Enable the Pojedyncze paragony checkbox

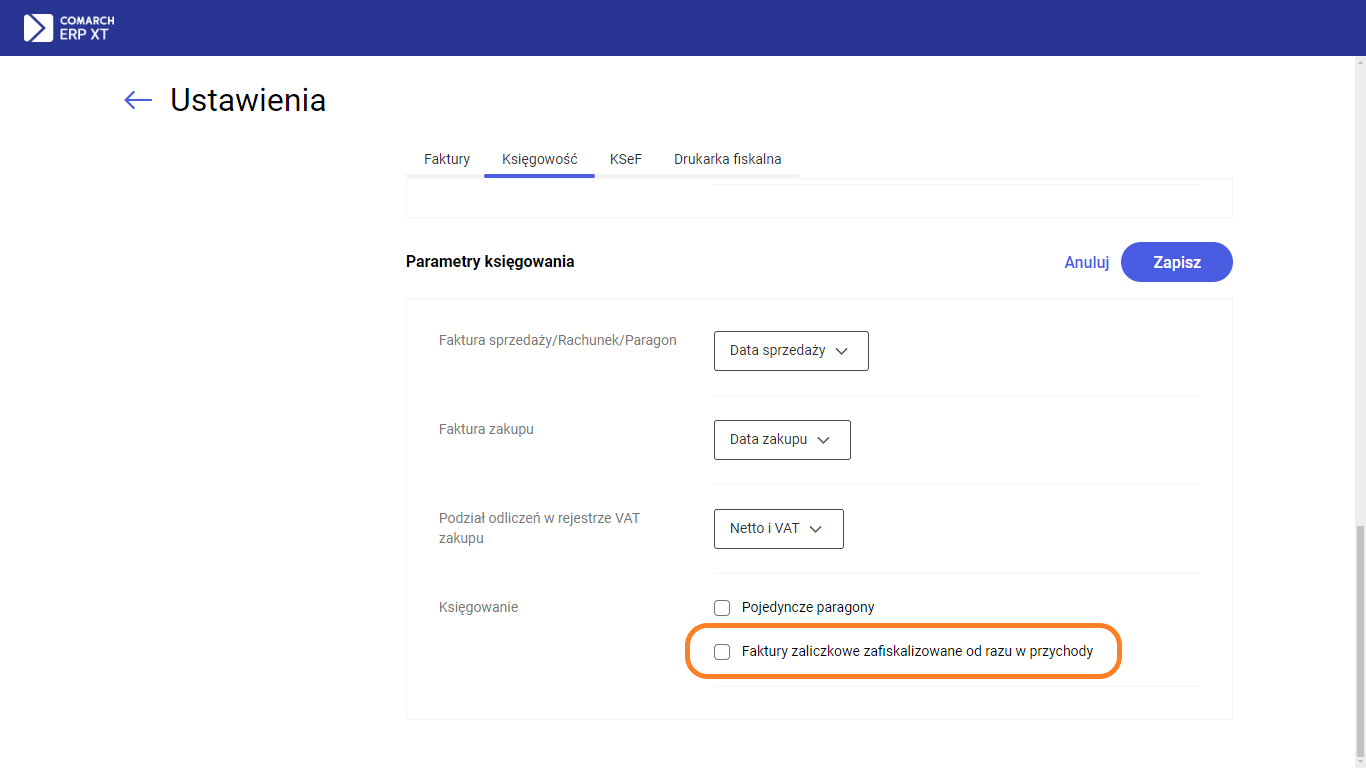pyautogui.click(x=722, y=608)
